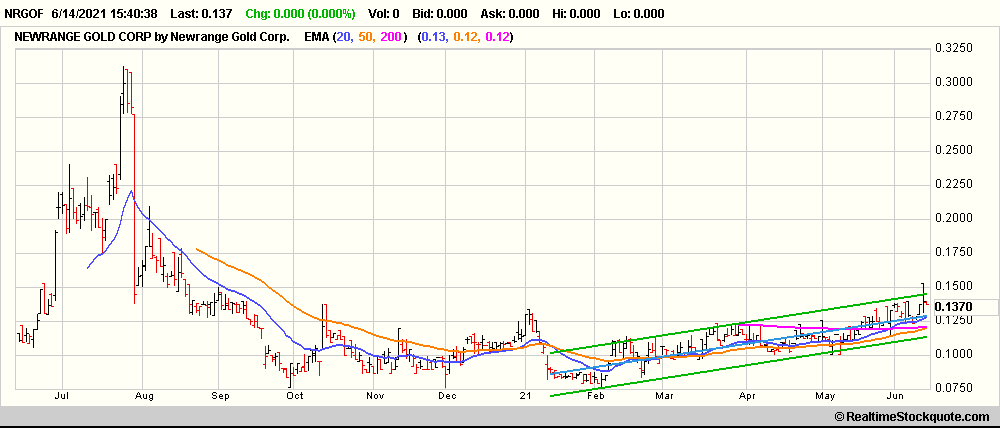Click the Jul label on time axis

62,397
